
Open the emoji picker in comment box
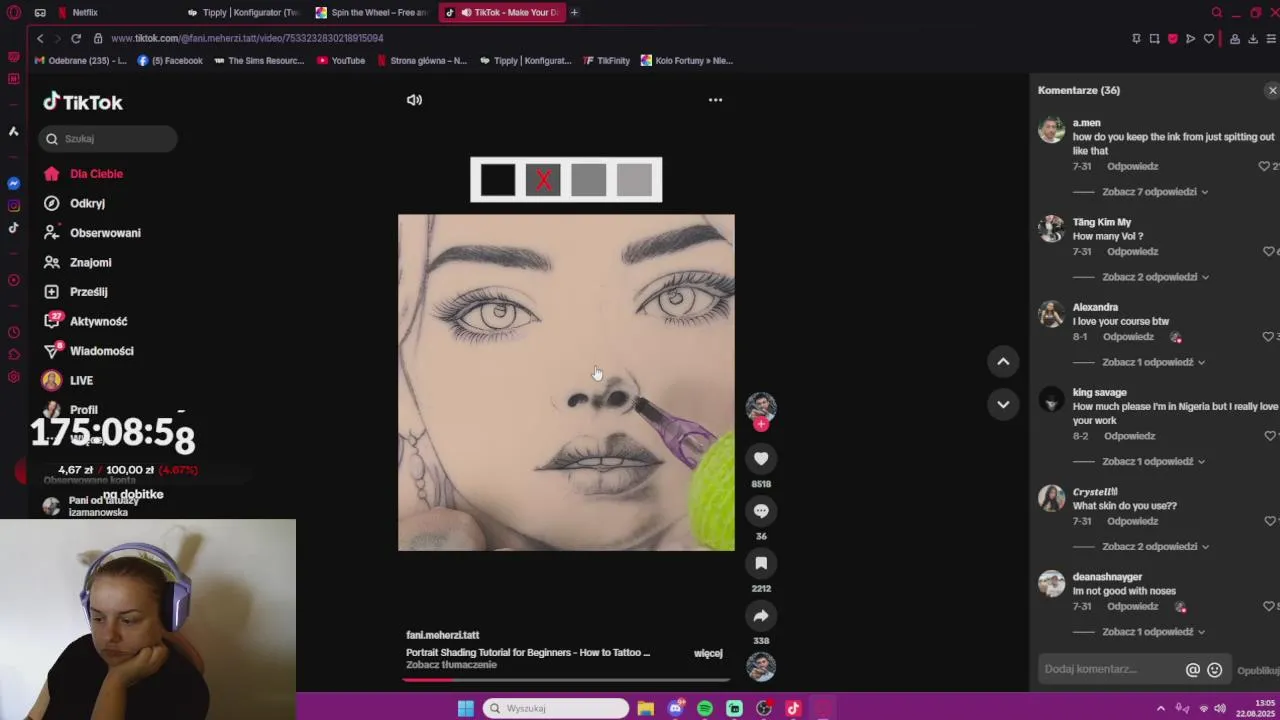(x=1214, y=670)
